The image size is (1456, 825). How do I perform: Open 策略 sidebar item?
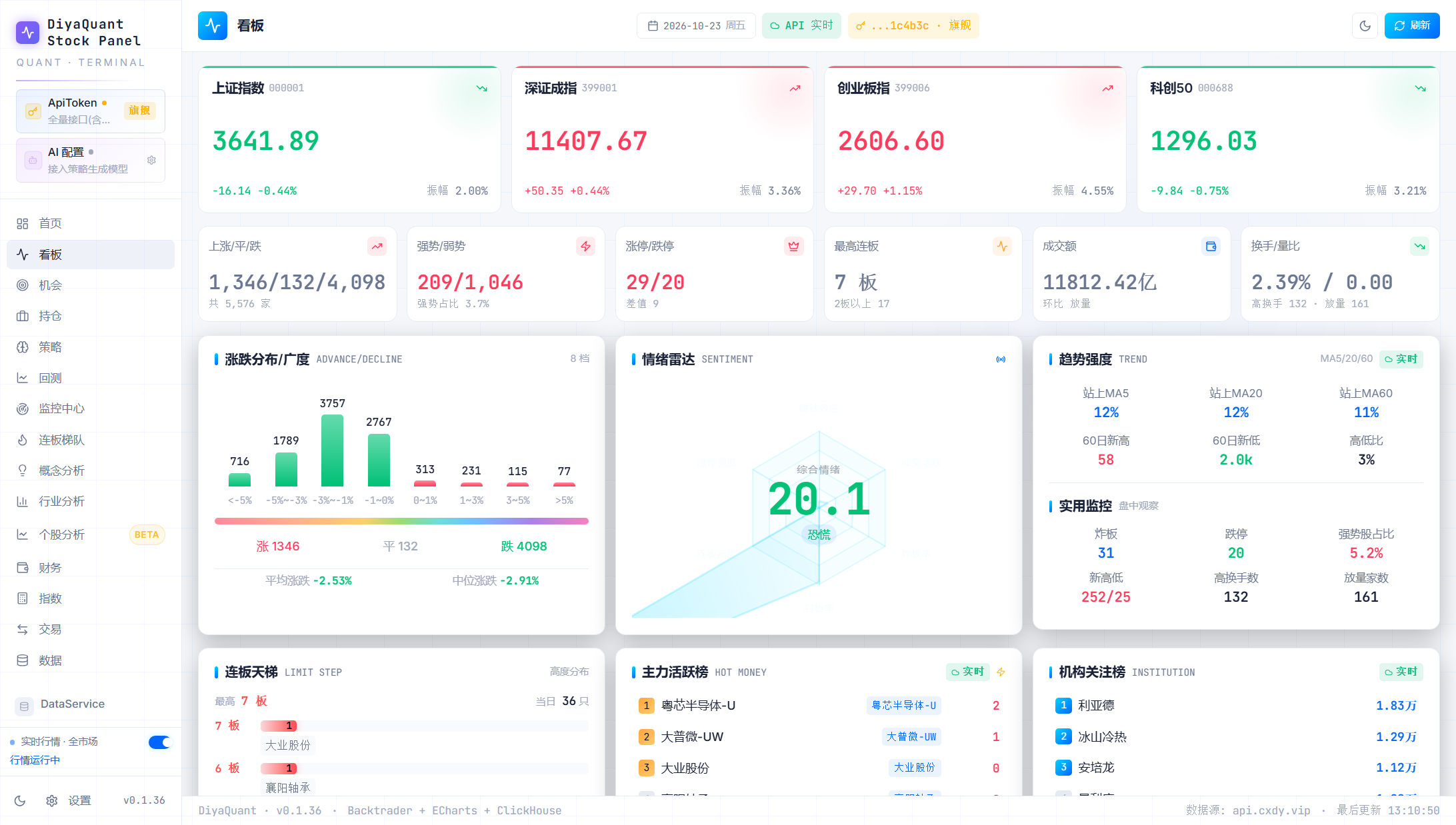(91, 347)
